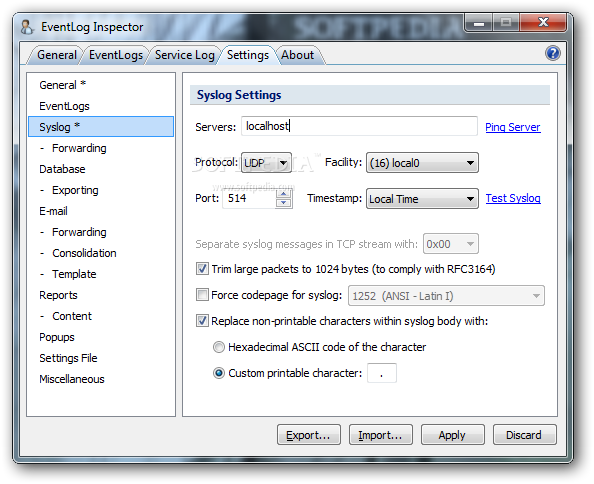This screenshot has height=484, width=594.
Task: Click the custom printable character field
Action: [382, 373]
